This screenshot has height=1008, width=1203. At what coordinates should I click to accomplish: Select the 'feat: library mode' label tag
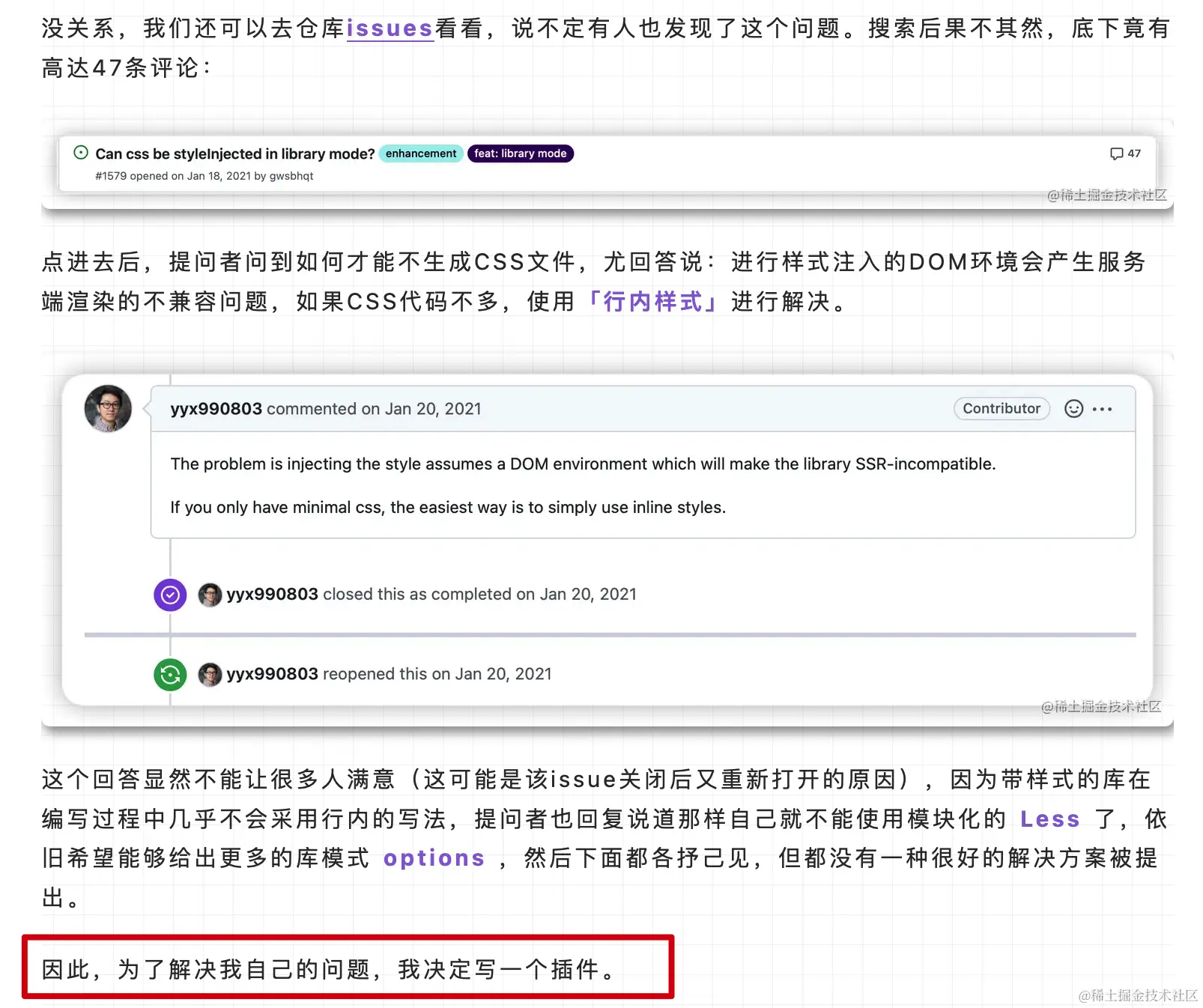521,154
